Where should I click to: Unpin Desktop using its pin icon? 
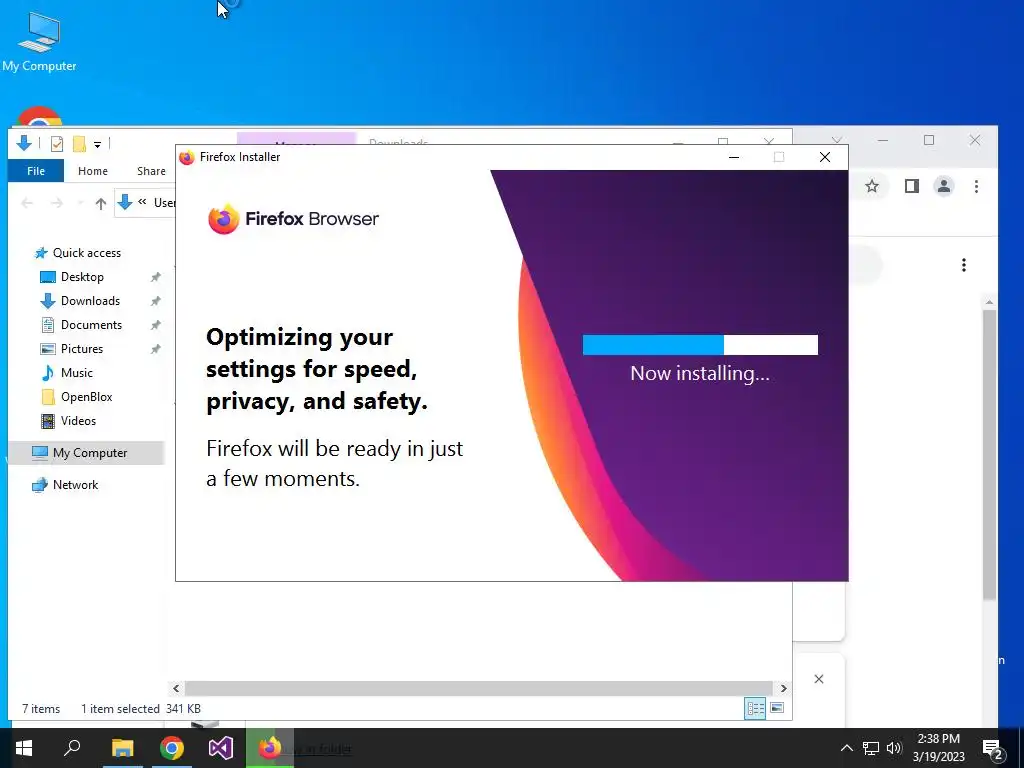click(155, 277)
